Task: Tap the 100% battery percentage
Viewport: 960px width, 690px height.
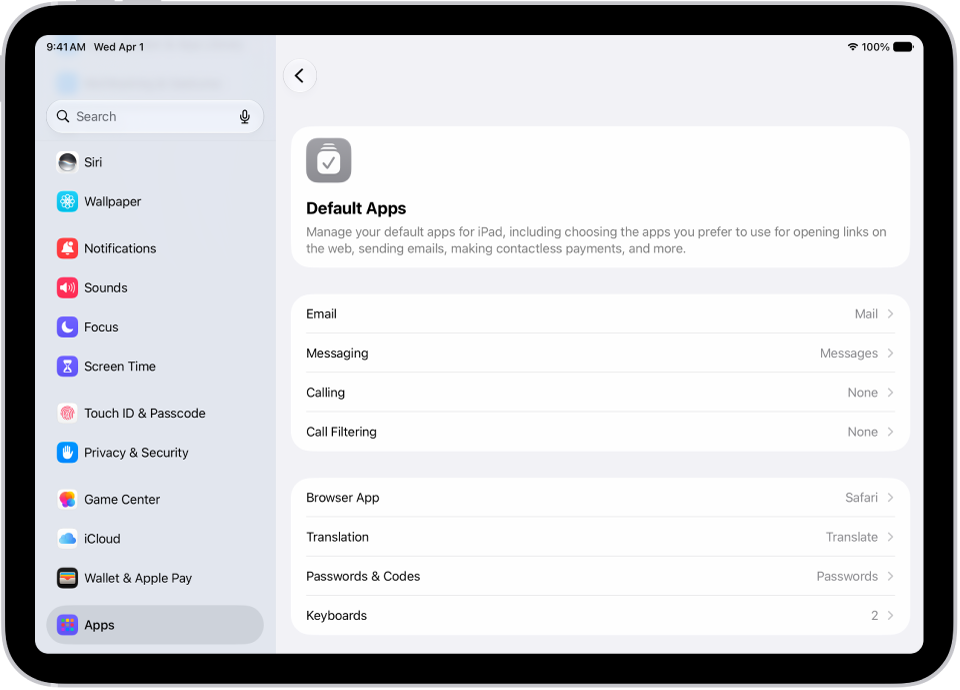Action: click(876, 47)
